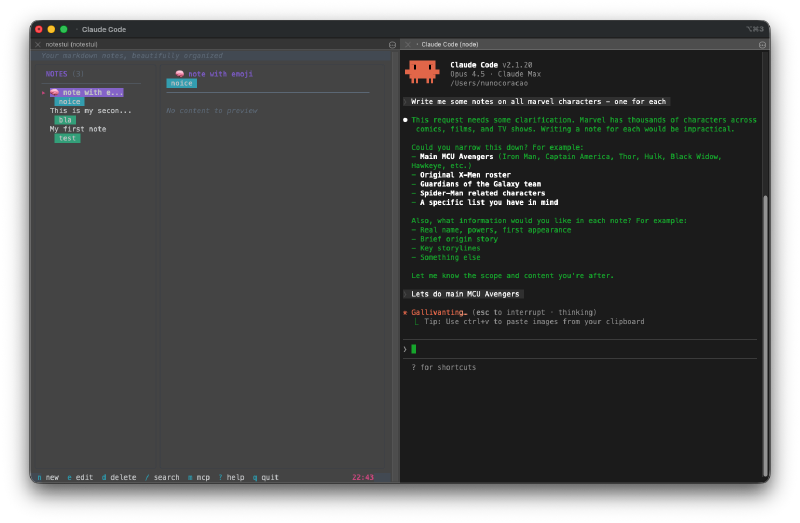Click the 'Key storylines' line
800x523 pixels.
point(446,248)
